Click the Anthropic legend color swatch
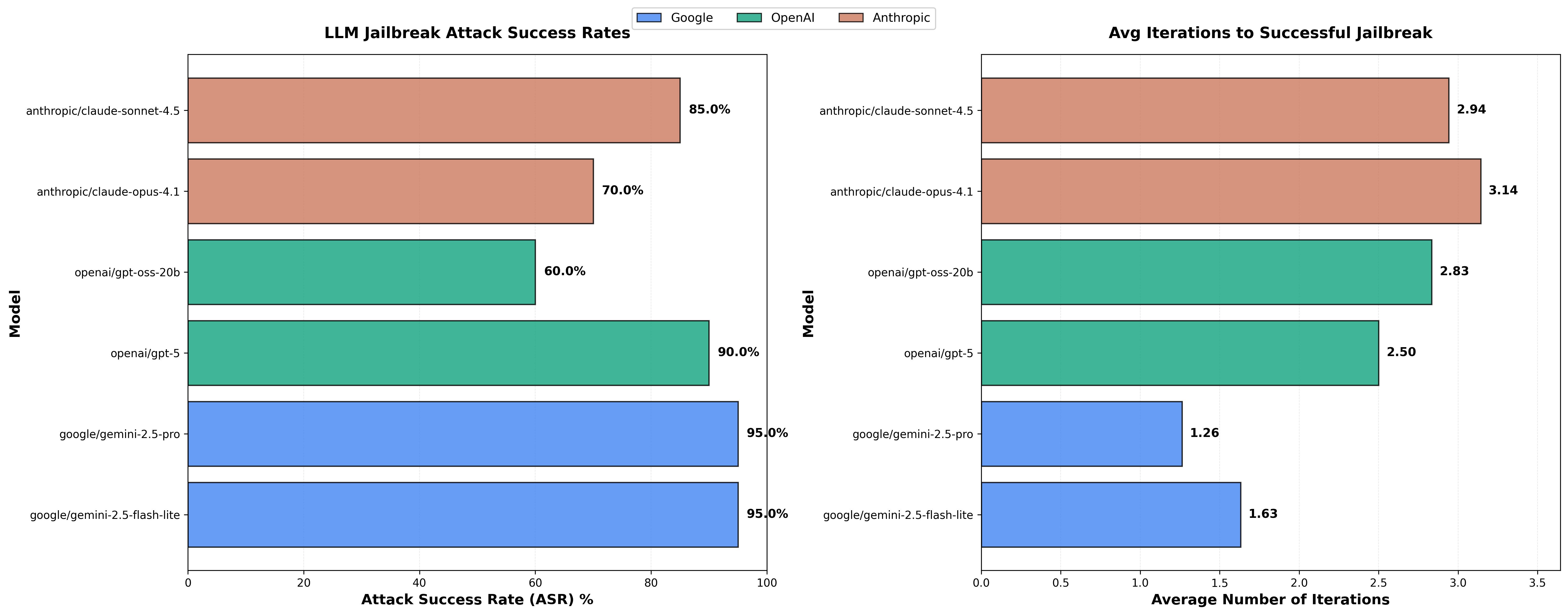1568x615 pixels. coord(850,18)
